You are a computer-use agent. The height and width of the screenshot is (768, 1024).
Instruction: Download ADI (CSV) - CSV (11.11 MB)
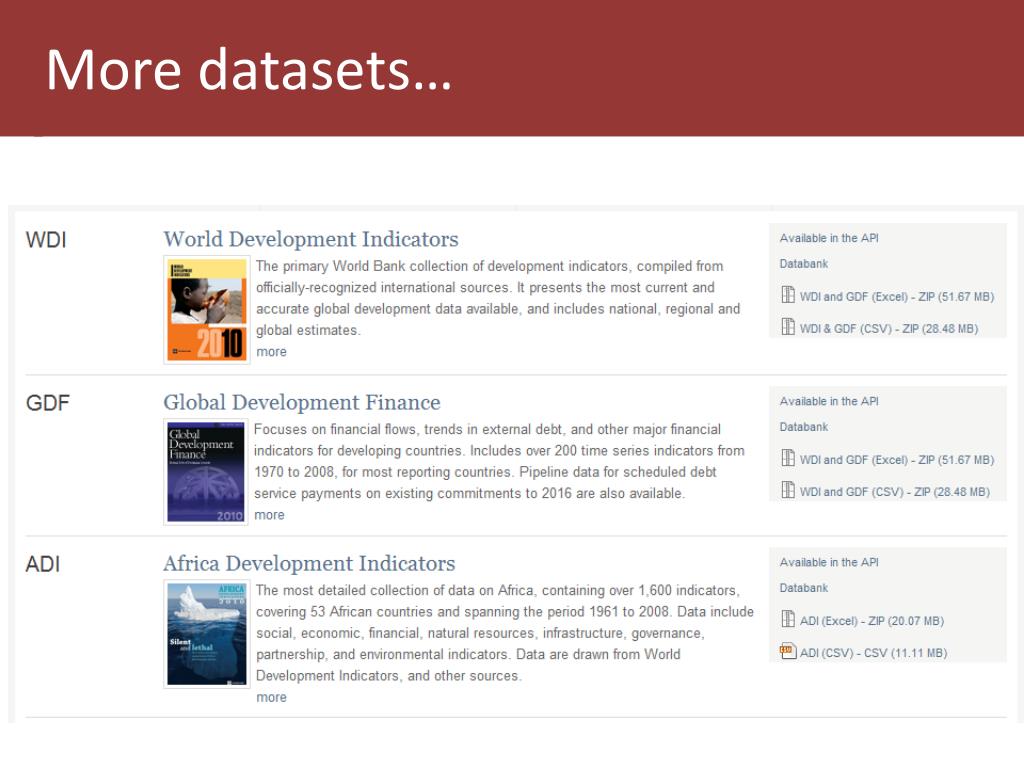873,653
